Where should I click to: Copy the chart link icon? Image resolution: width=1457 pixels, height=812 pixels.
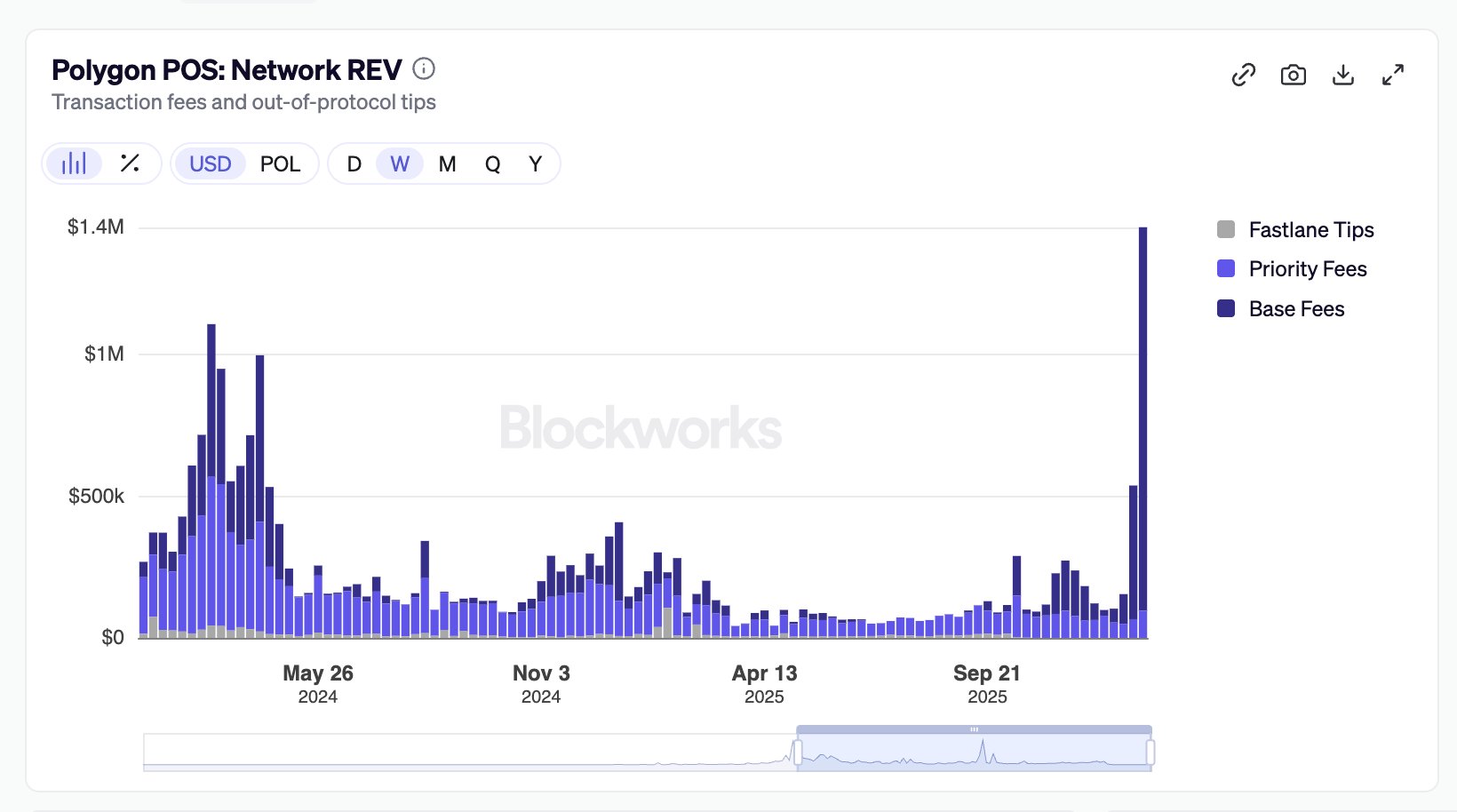[1243, 76]
